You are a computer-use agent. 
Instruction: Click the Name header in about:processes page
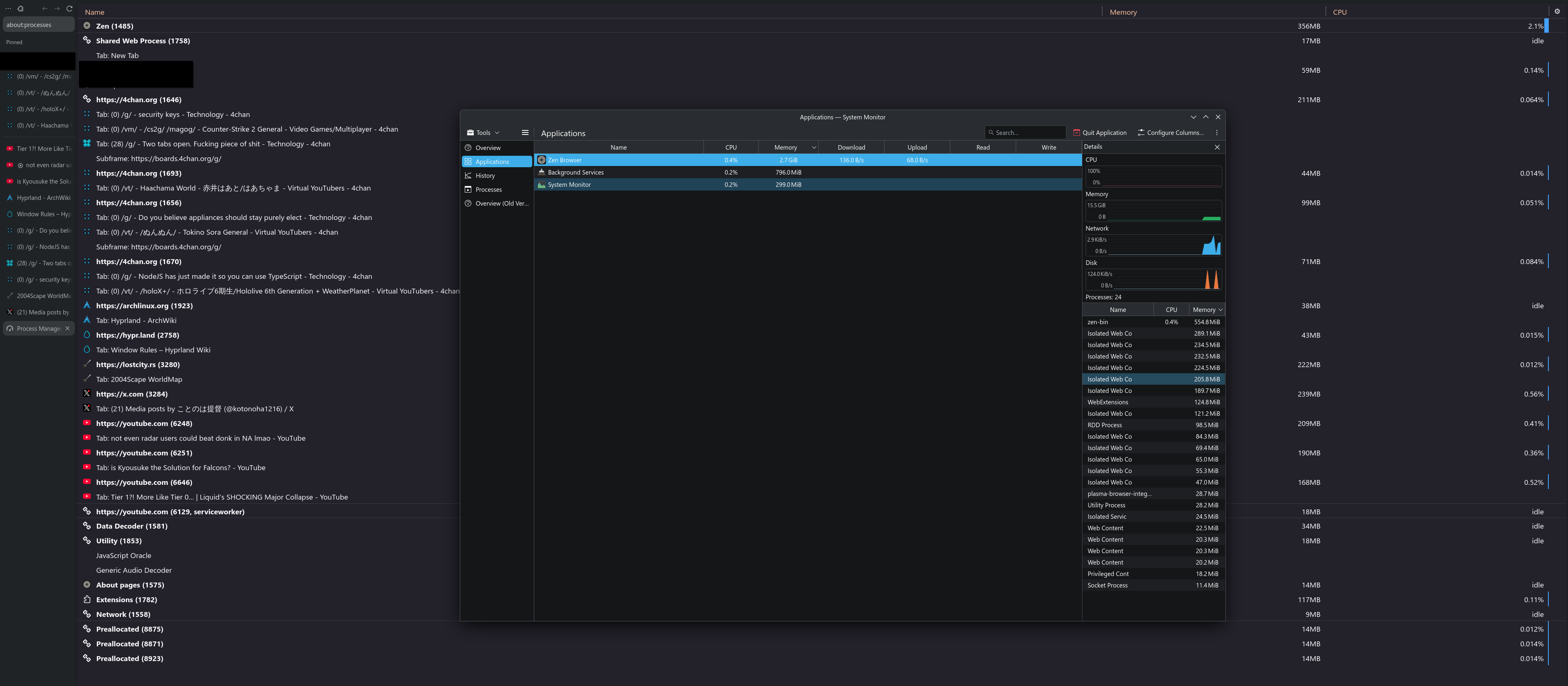pos(94,12)
